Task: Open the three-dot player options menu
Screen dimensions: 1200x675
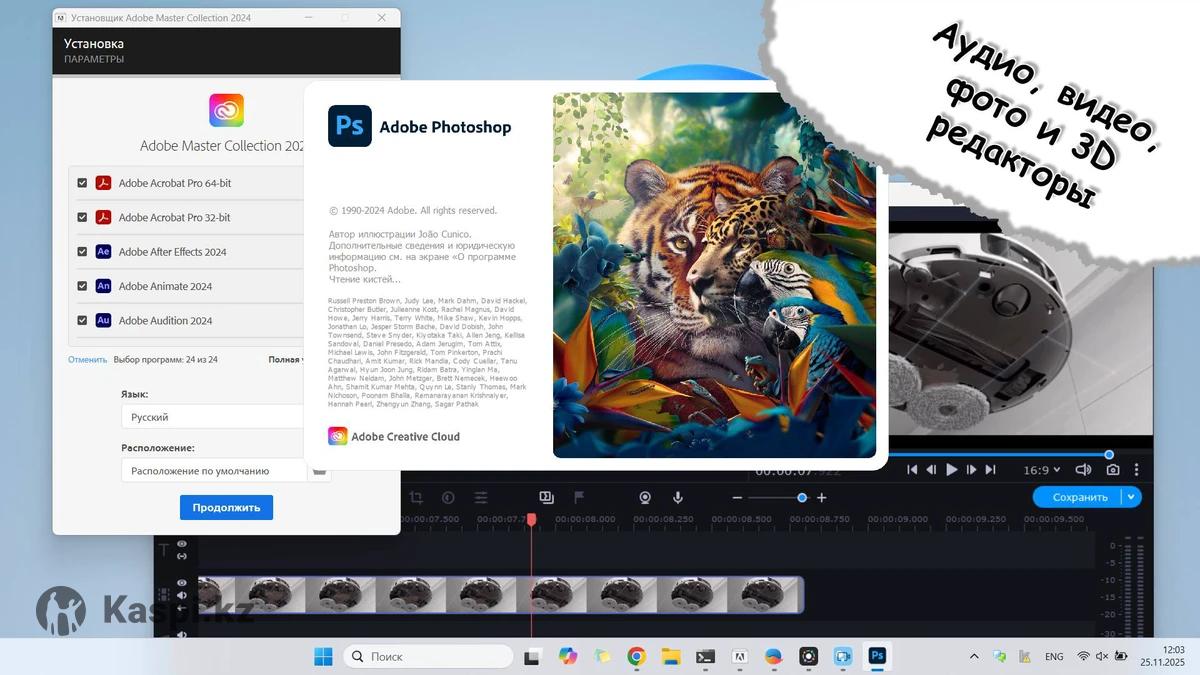Action: click(1137, 469)
